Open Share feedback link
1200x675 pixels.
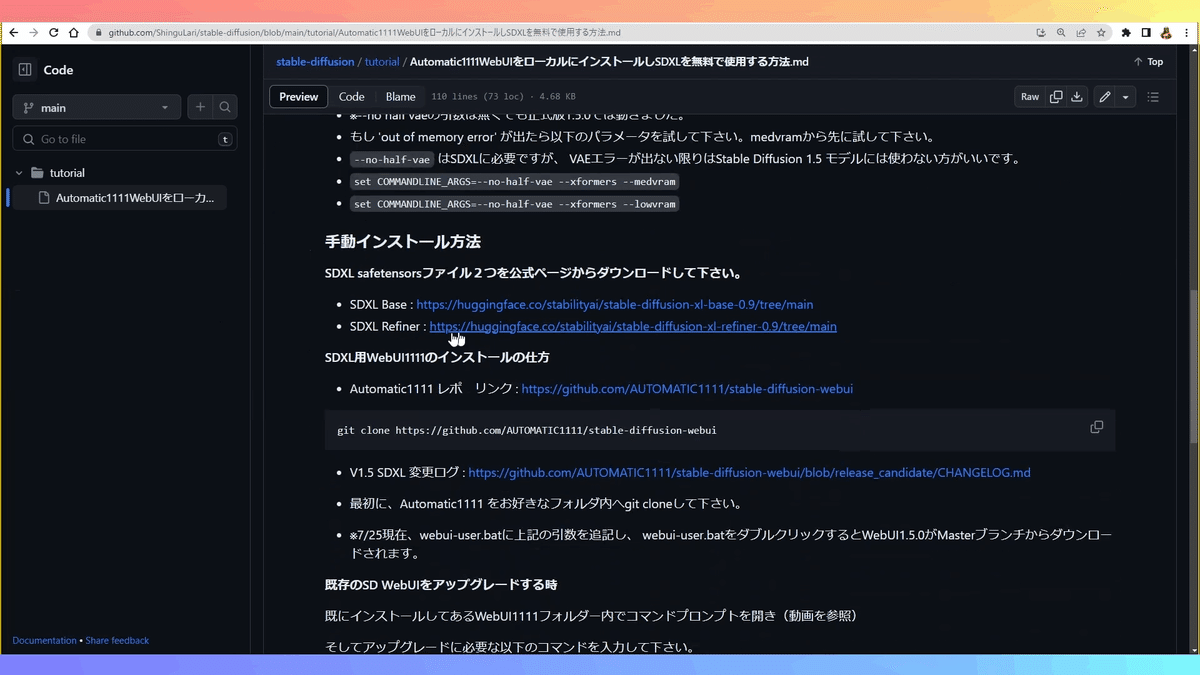[x=117, y=640]
